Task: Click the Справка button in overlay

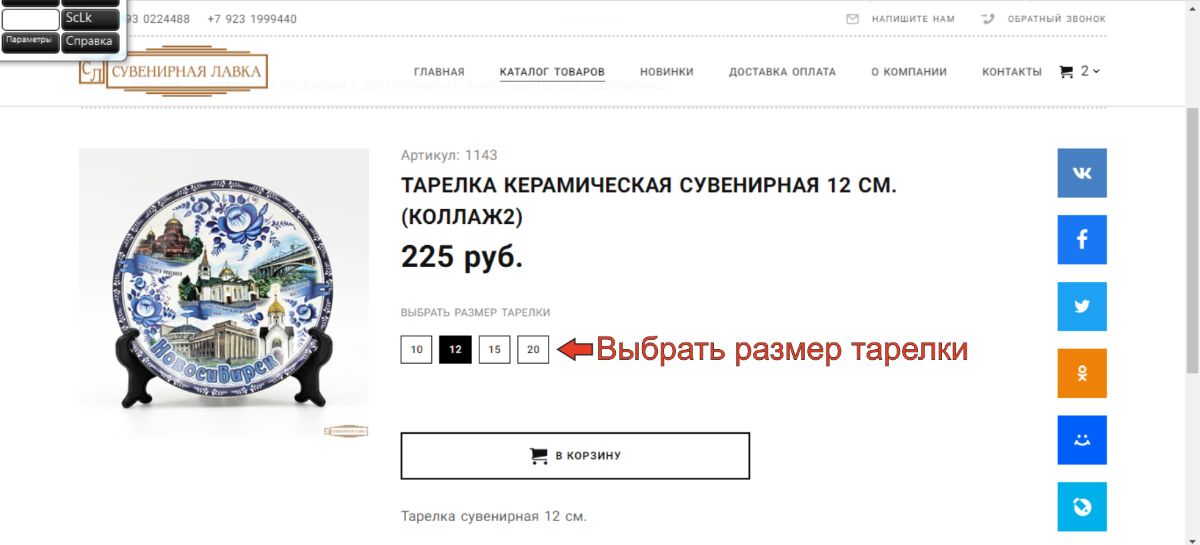Action: [x=90, y=42]
